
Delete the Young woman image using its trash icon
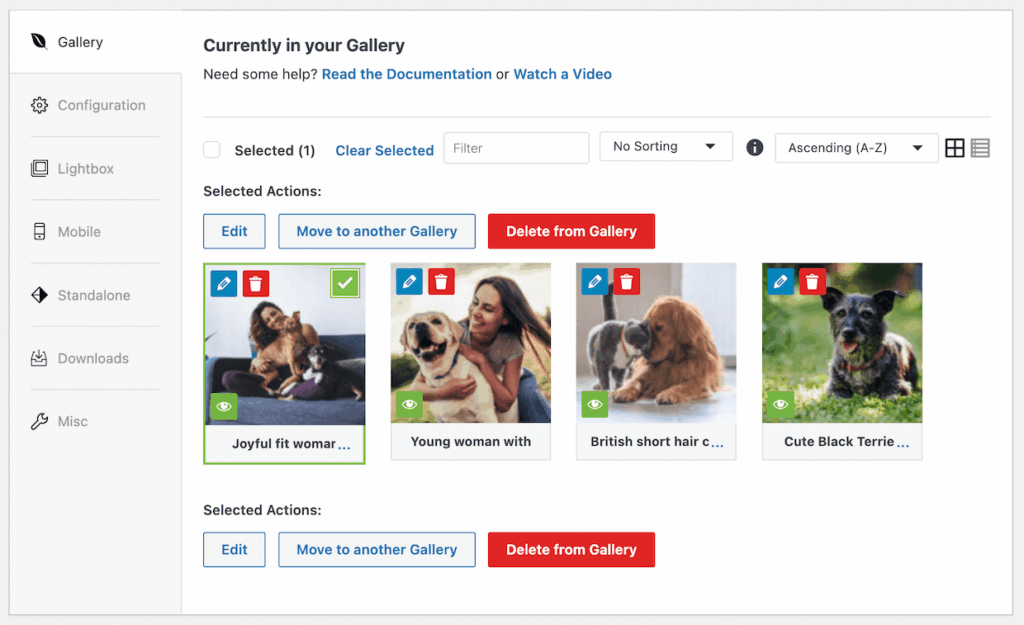click(441, 281)
